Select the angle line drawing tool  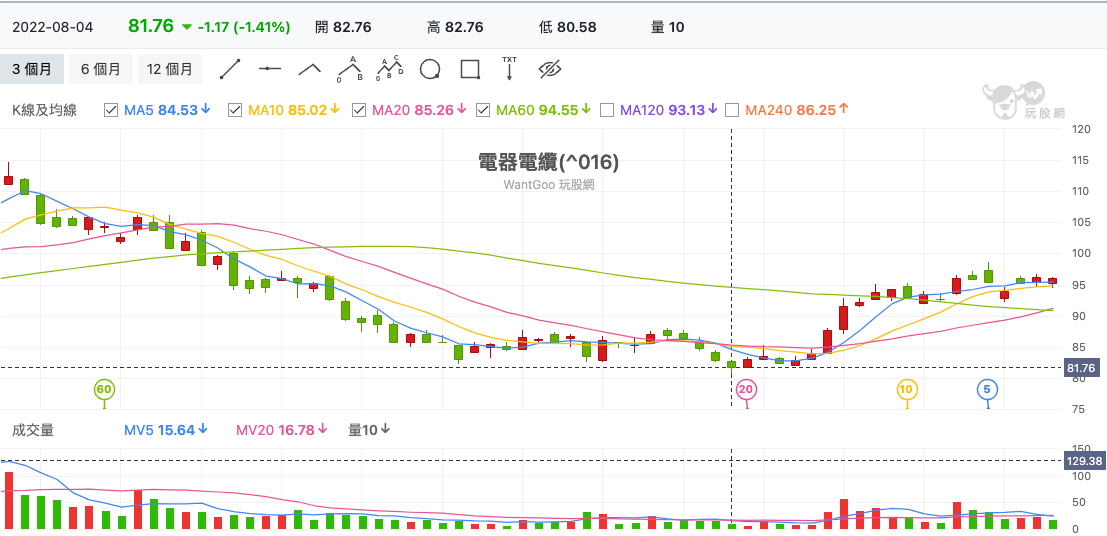pos(309,69)
